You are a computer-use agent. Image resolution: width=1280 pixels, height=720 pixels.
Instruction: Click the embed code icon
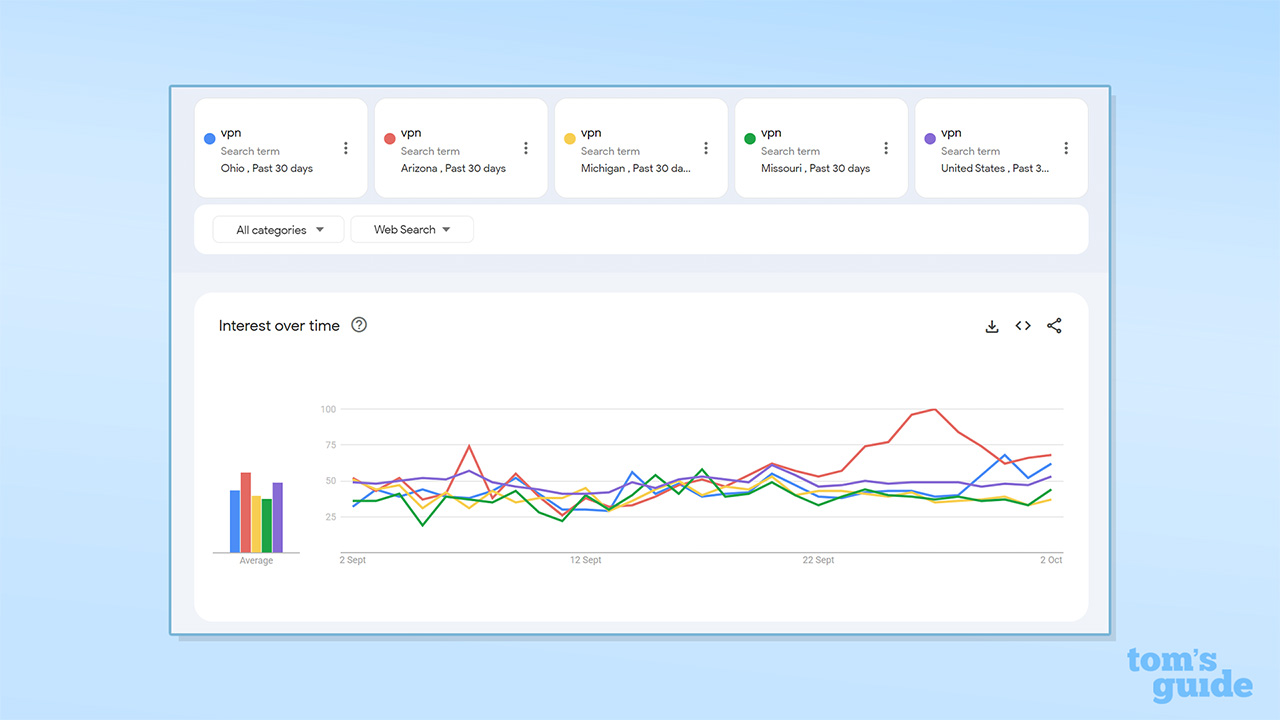pyautogui.click(x=1023, y=326)
